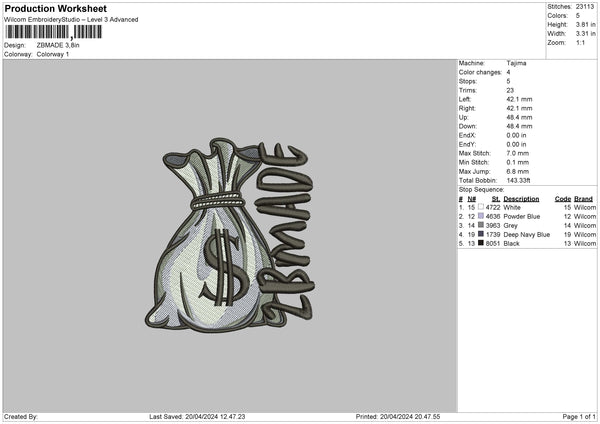The image size is (600, 424).
Task: Click the Min Stitch value '0.1 mm'
Action: coord(518,162)
